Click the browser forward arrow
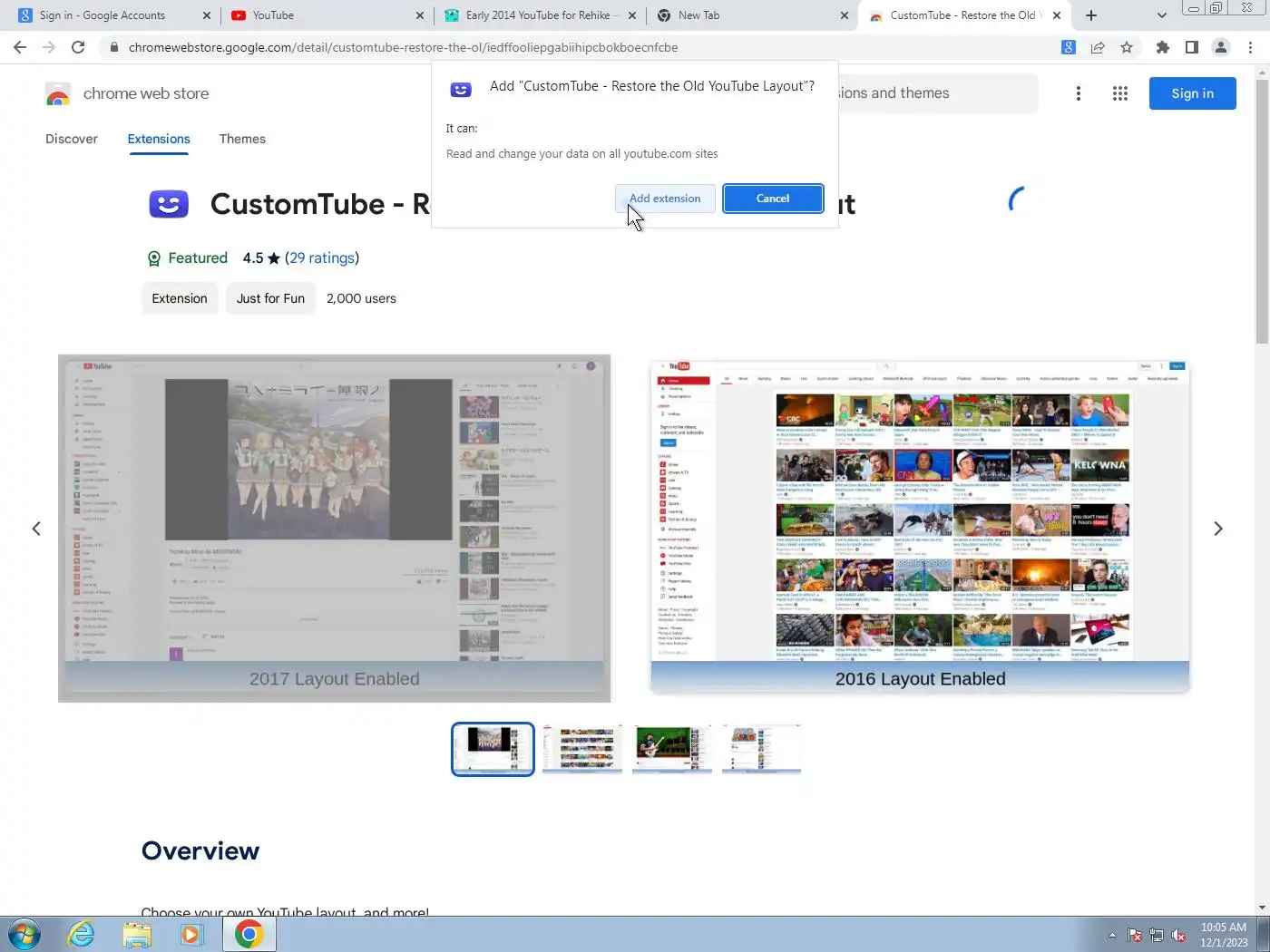Viewport: 1270px width, 952px height. point(49,47)
